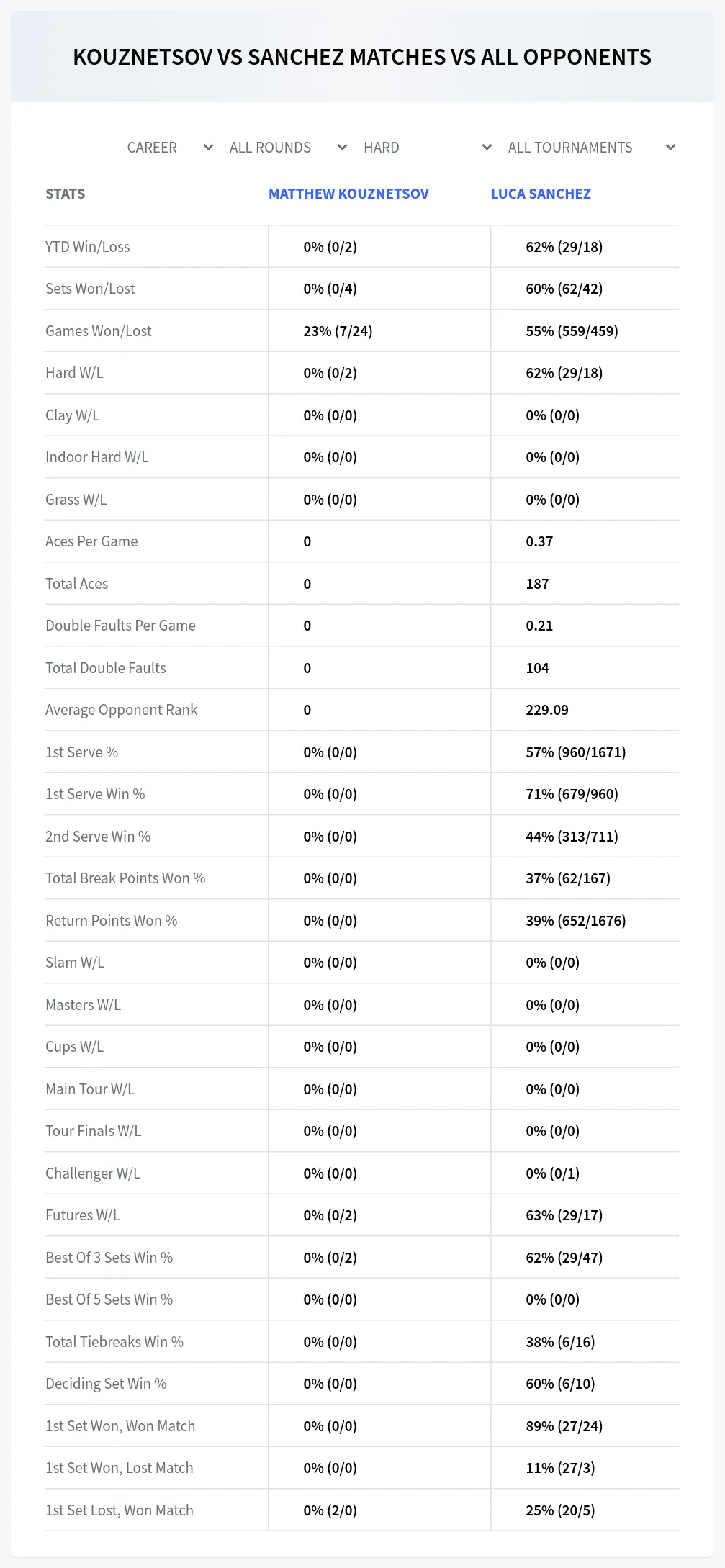Click Kouznetsov's Games Won/Lost value
Image resolution: width=725 pixels, height=1568 pixels.
(338, 331)
